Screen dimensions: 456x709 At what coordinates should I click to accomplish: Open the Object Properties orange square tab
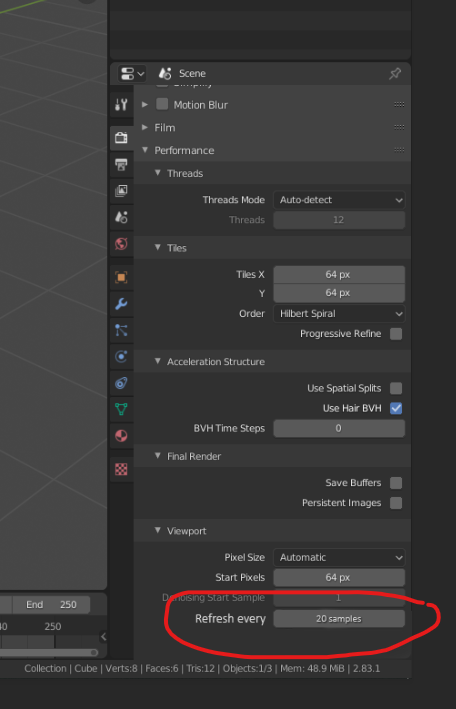coord(121,277)
